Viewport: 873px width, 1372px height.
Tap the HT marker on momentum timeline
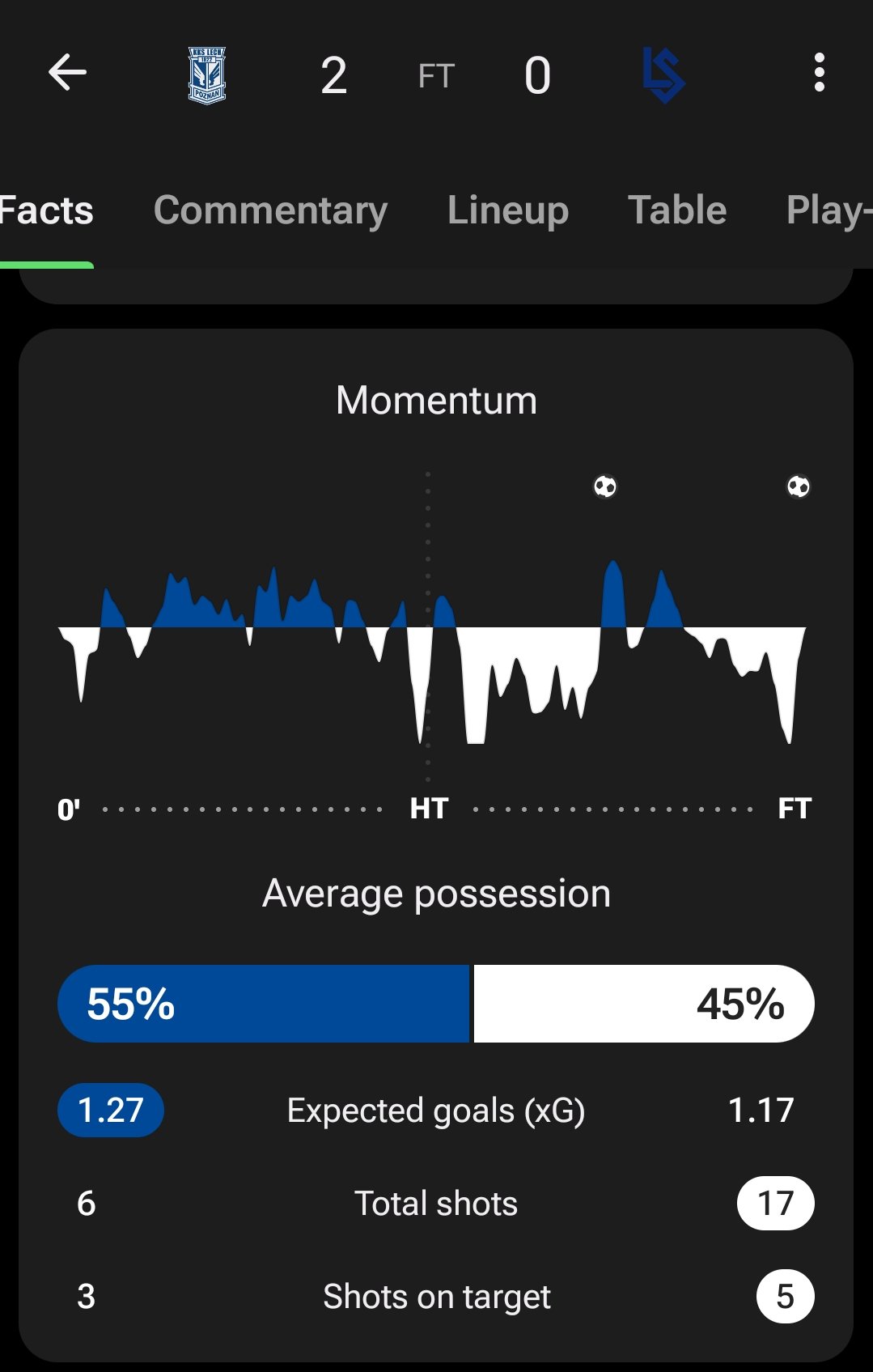click(429, 809)
